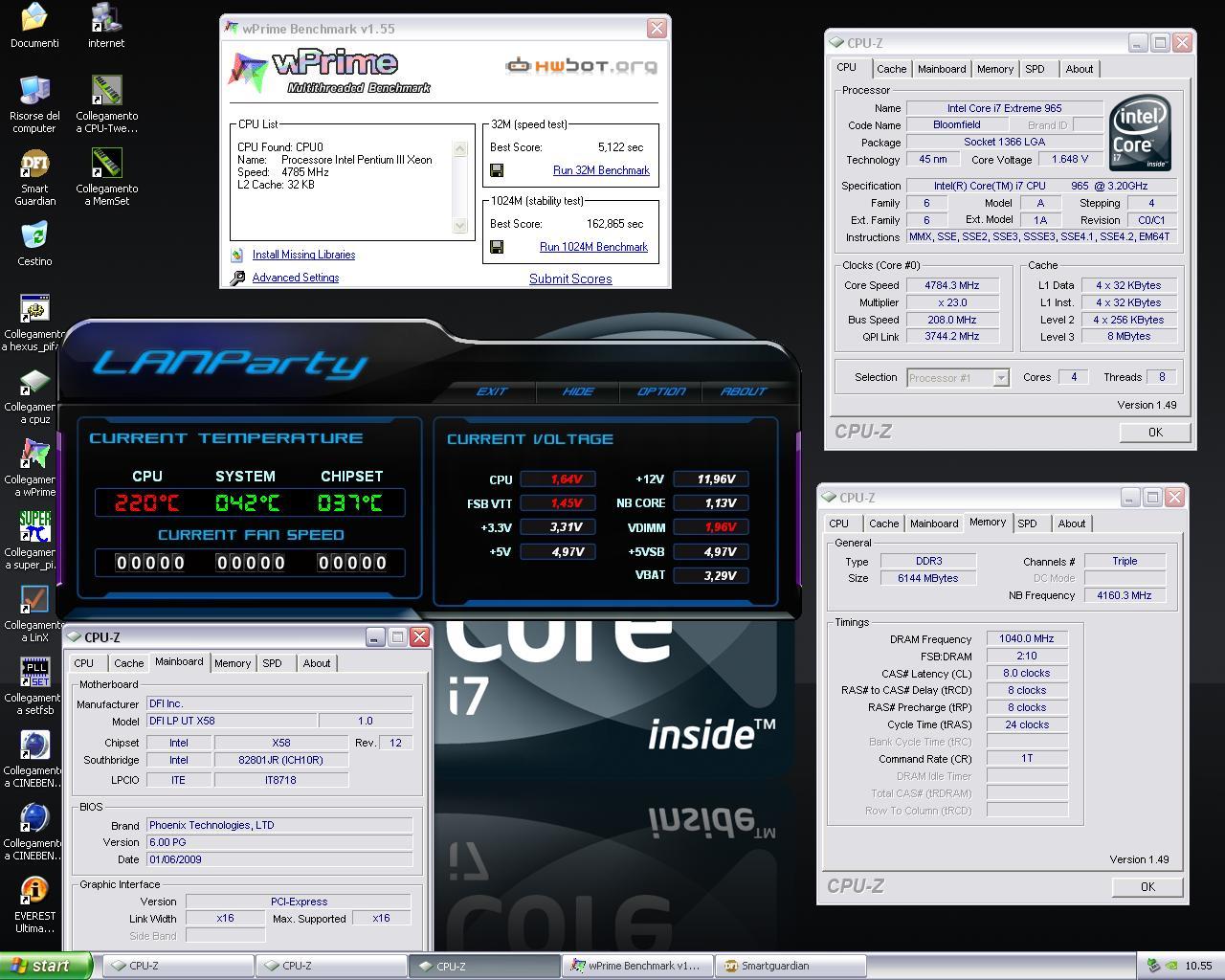
Task: Click save icon next to Run 1024M Benchmark
Action: (497, 247)
